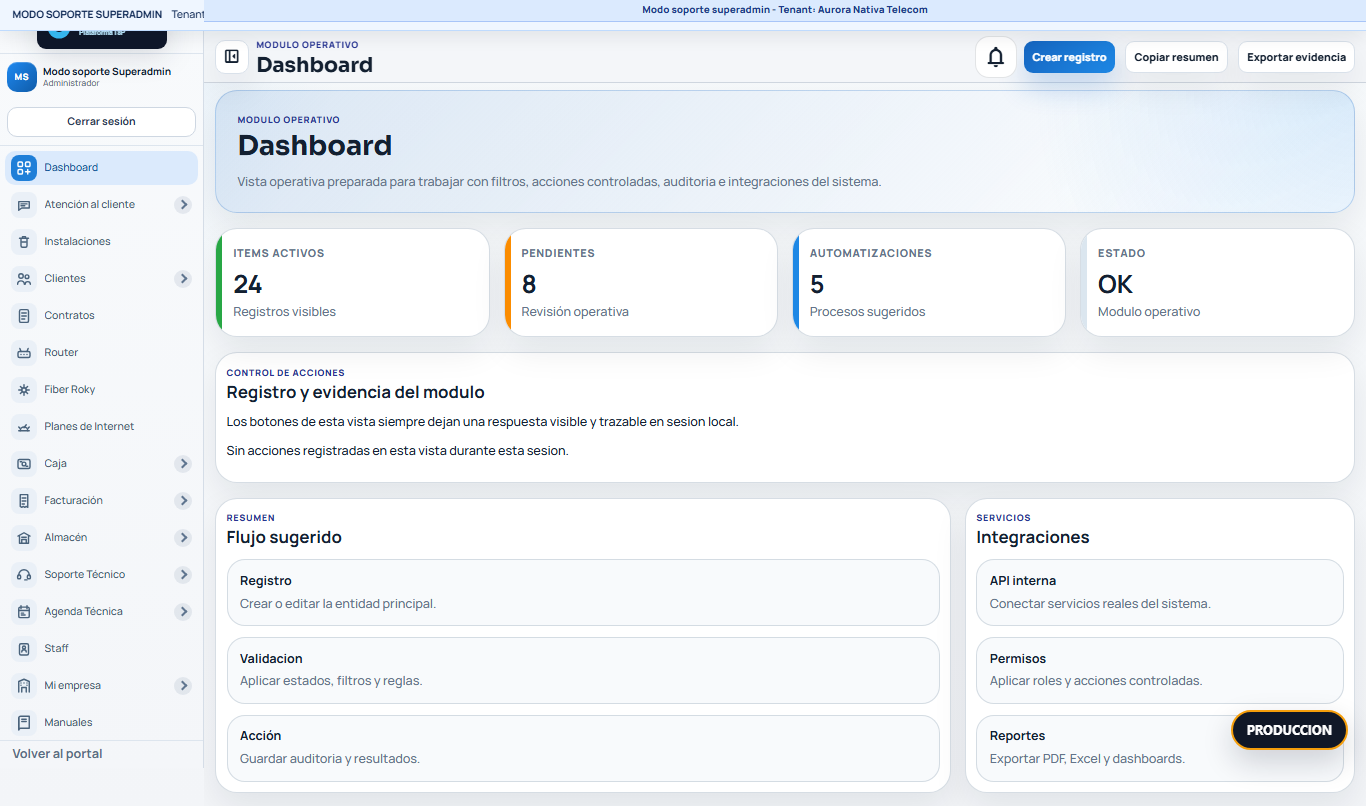Open the Manuales menu item

101,723
